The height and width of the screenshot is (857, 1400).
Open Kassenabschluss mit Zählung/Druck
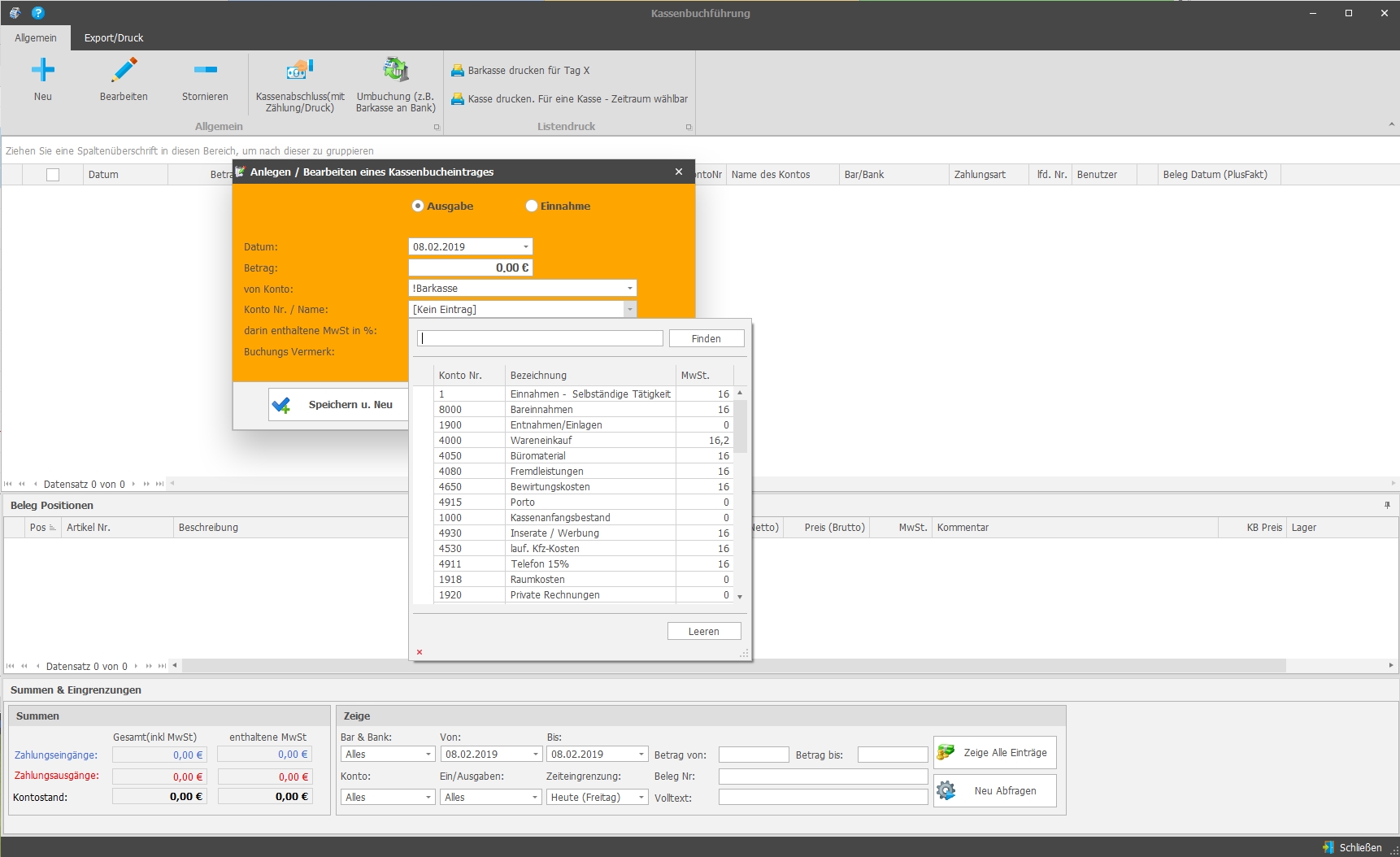[x=300, y=85]
